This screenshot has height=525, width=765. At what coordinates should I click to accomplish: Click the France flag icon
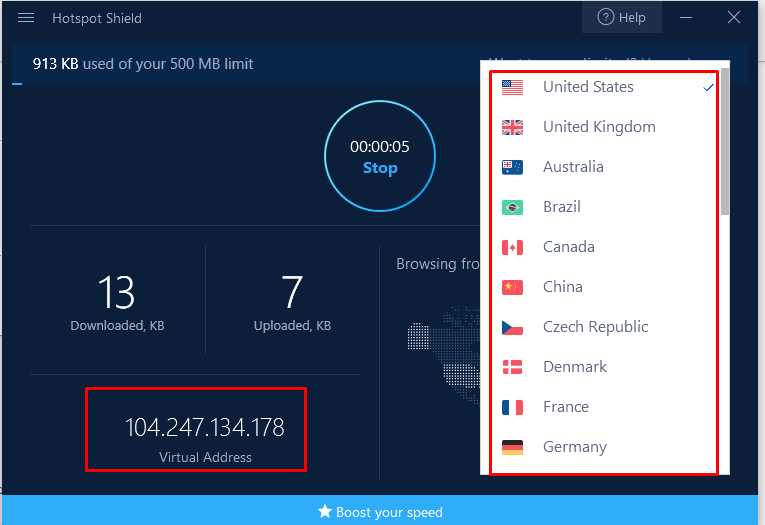[512, 407]
